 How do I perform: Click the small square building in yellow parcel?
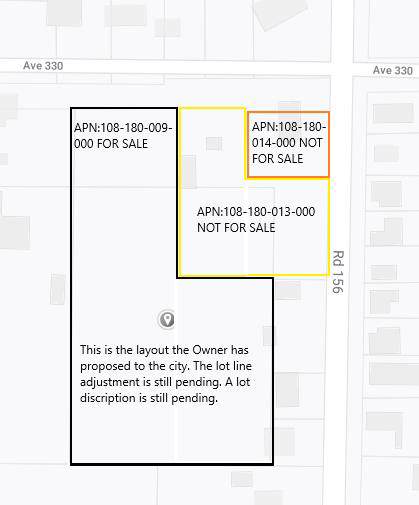pyautogui.click(x=214, y=144)
